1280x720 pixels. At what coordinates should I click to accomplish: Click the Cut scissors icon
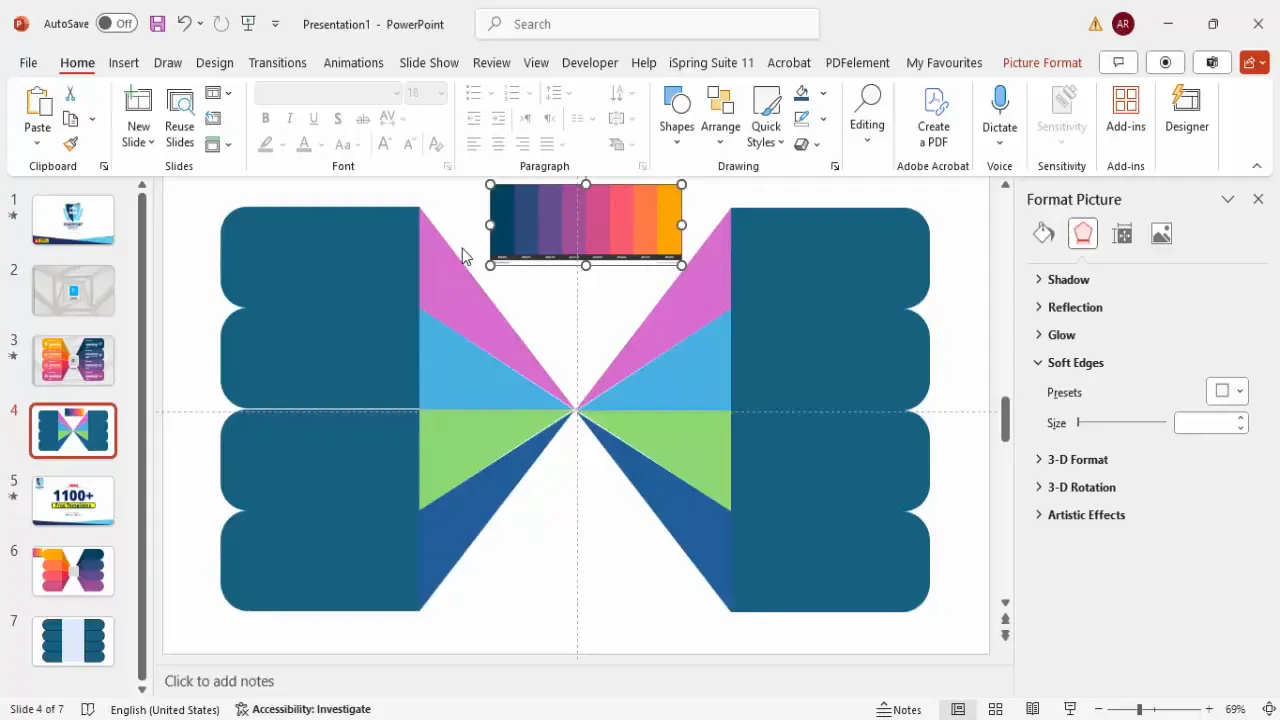70,94
